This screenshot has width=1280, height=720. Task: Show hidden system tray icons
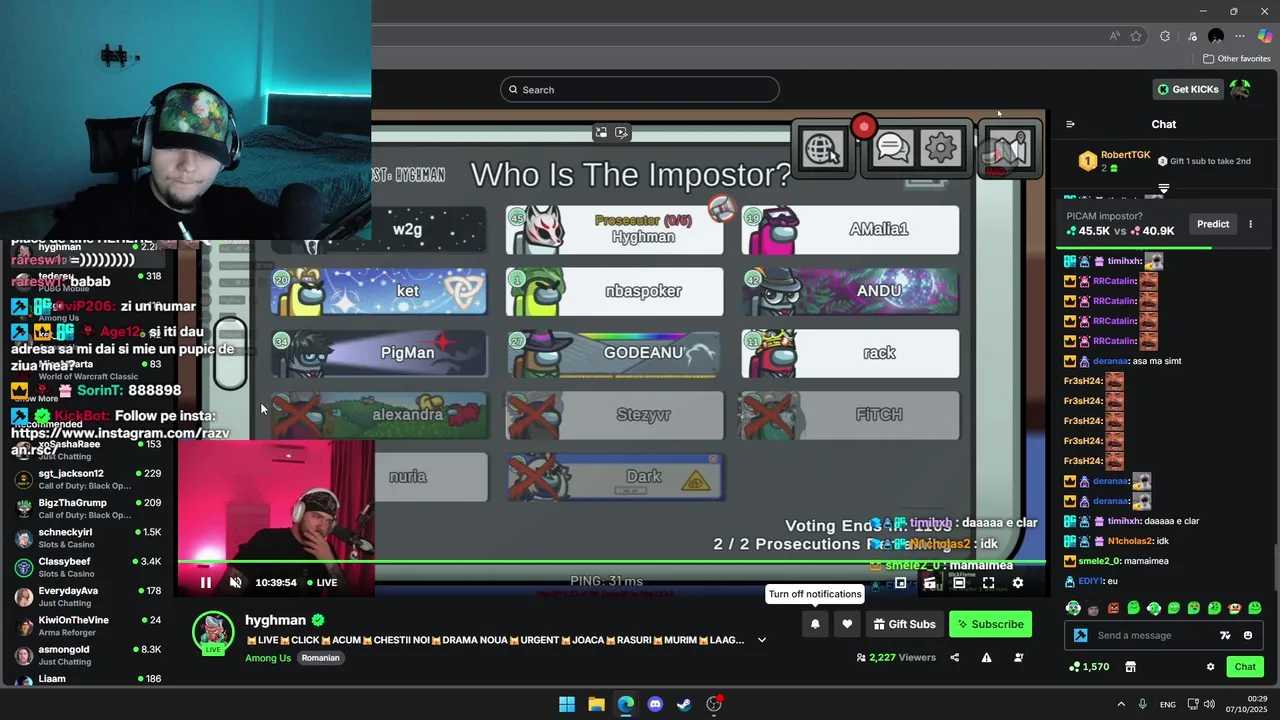pos(1121,704)
